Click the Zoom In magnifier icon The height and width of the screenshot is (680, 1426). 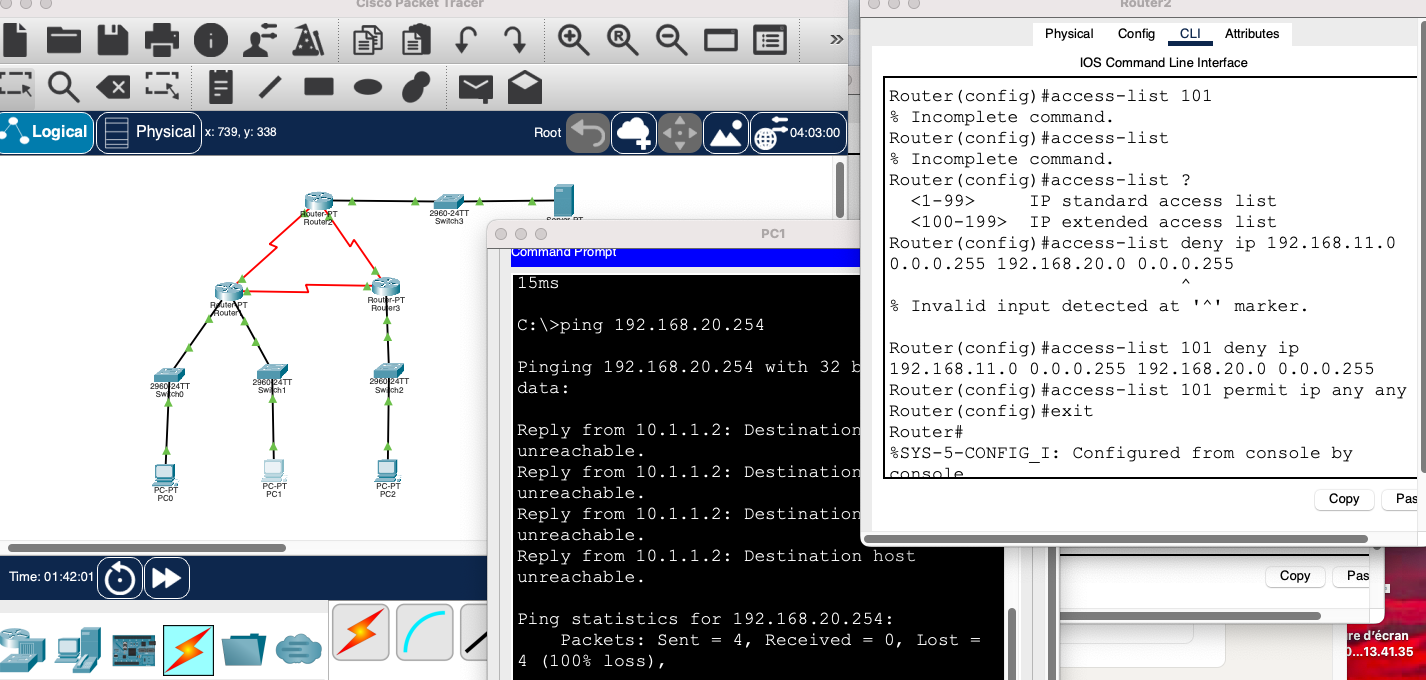(x=573, y=40)
